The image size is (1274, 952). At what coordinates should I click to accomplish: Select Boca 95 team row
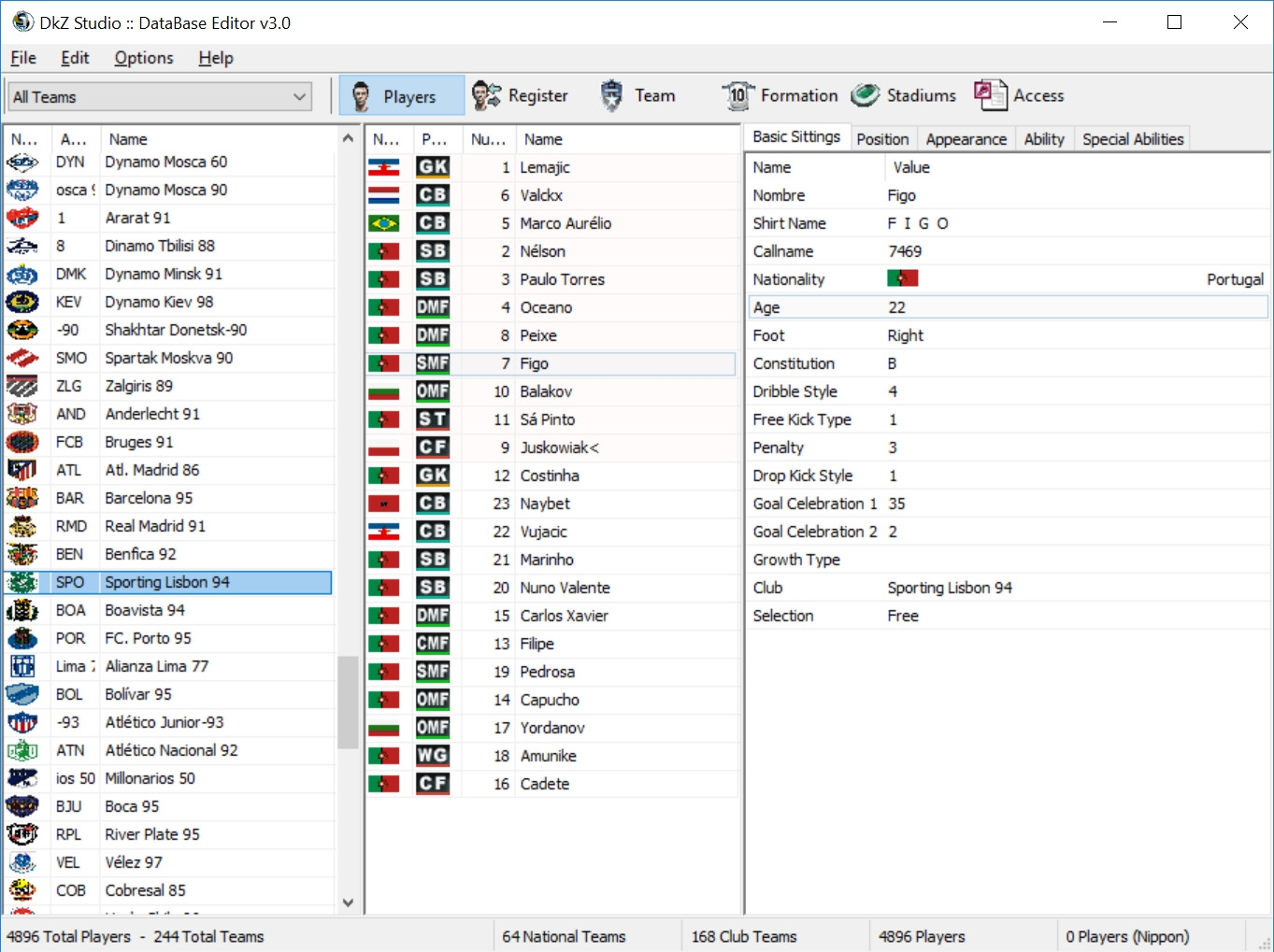tap(168, 806)
